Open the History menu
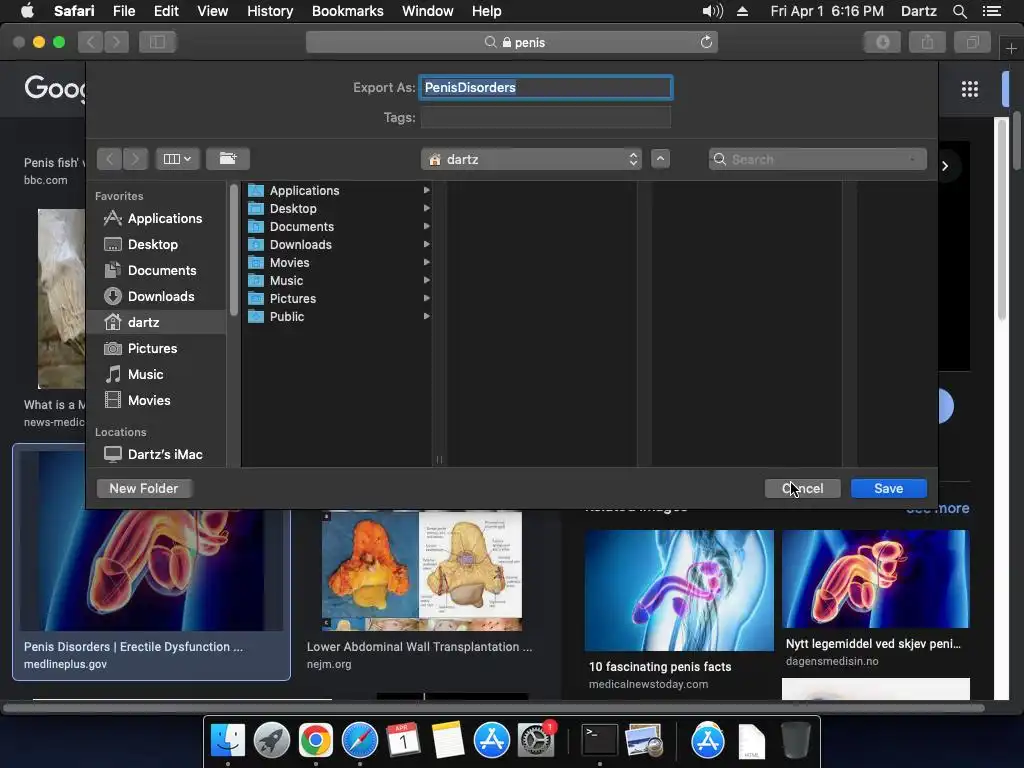The width and height of the screenshot is (1024, 768). [x=270, y=11]
